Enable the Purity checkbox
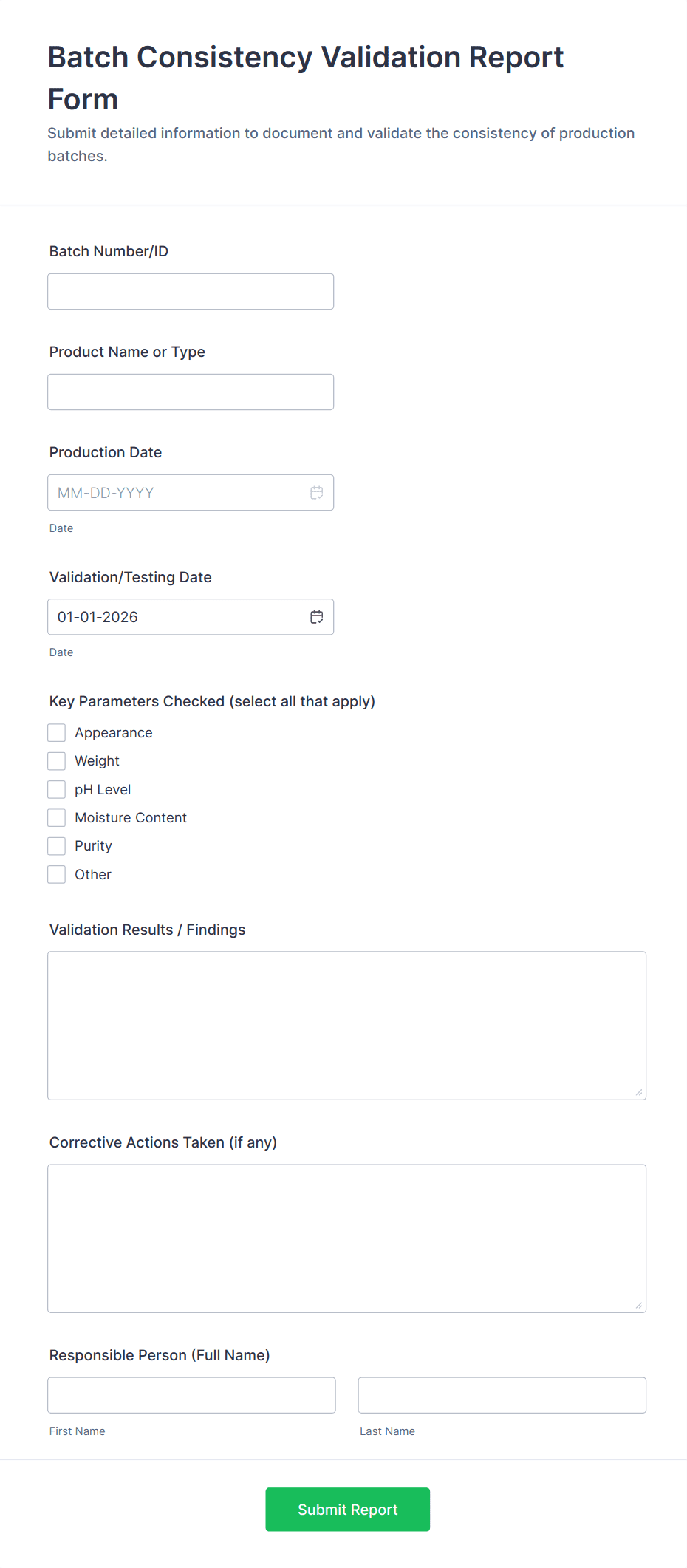The image size is (687, 1568). 56,845
